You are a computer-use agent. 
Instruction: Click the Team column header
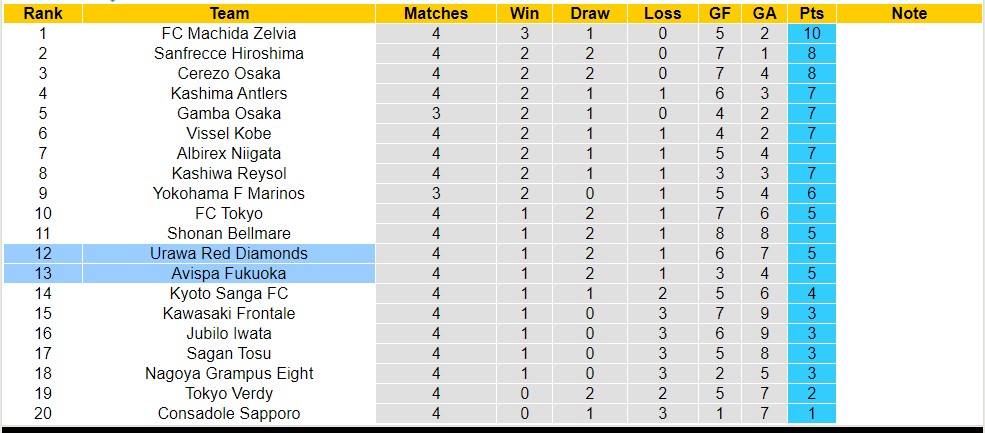coord(229,14)
